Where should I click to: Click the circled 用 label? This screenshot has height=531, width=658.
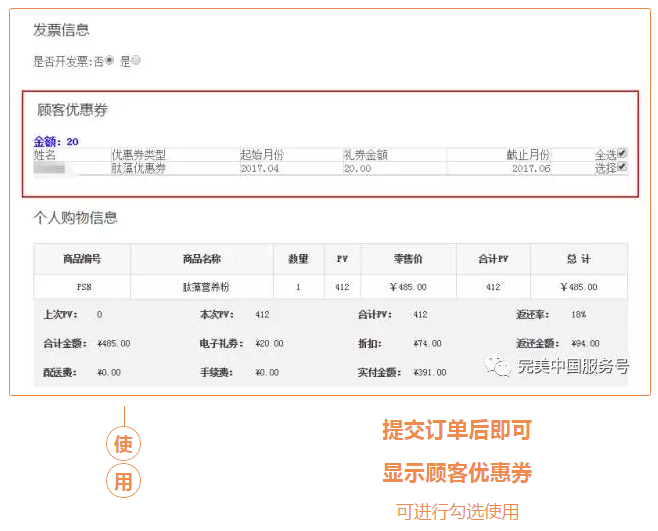(x=123, y=481)
